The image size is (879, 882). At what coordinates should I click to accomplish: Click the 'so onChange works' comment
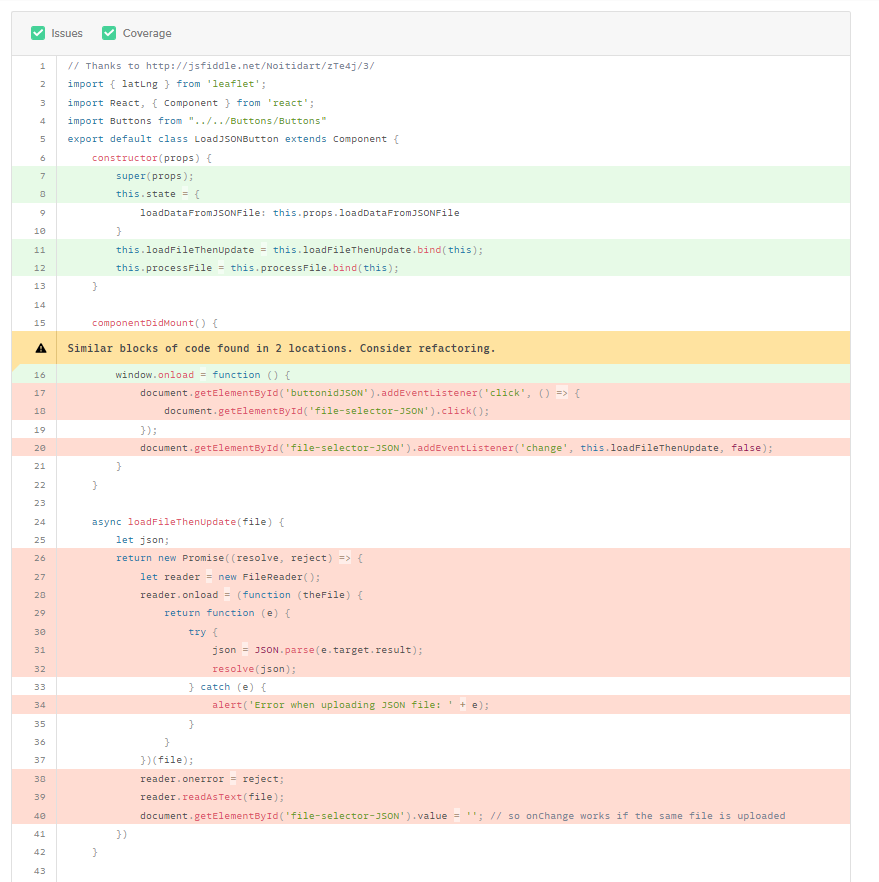[638, 816]
